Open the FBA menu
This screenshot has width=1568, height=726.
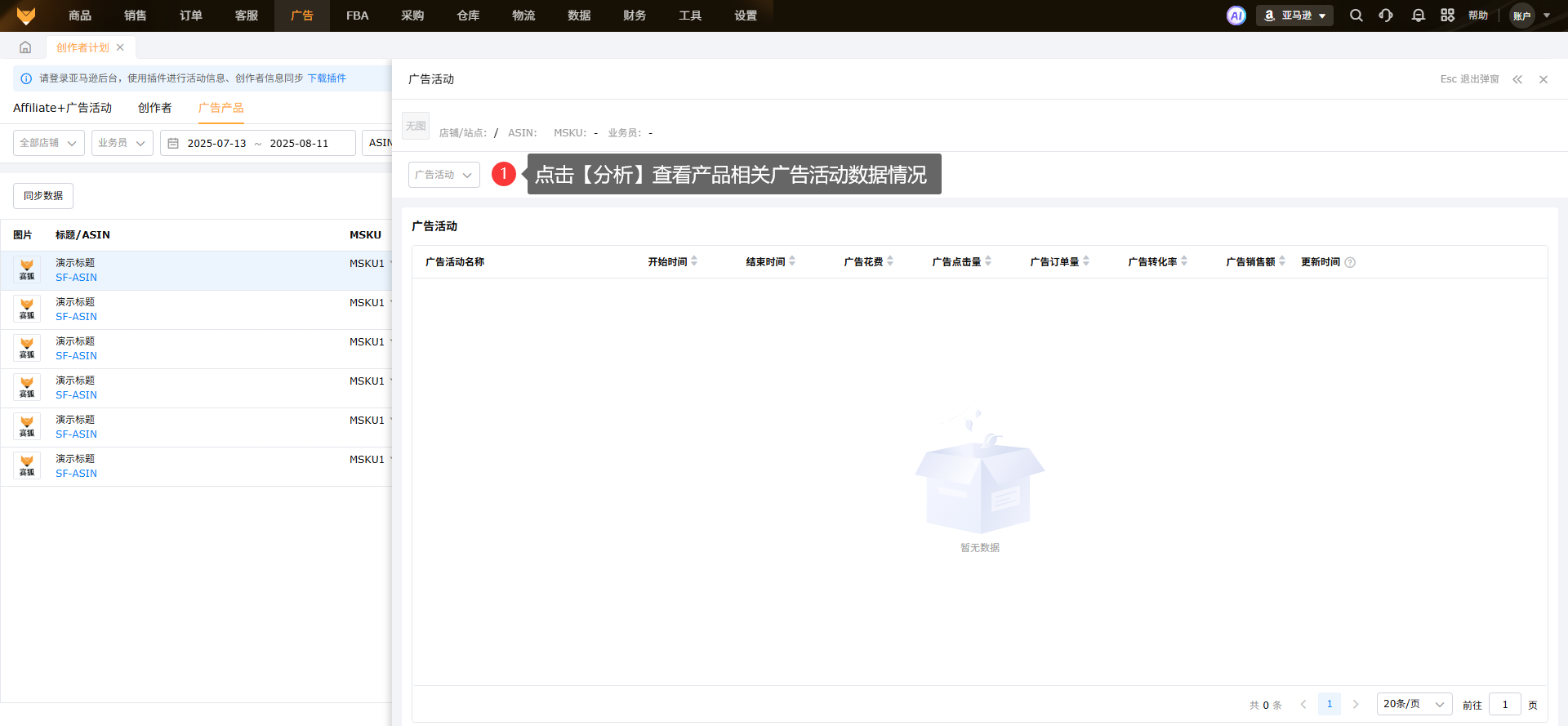click(358, 16)
